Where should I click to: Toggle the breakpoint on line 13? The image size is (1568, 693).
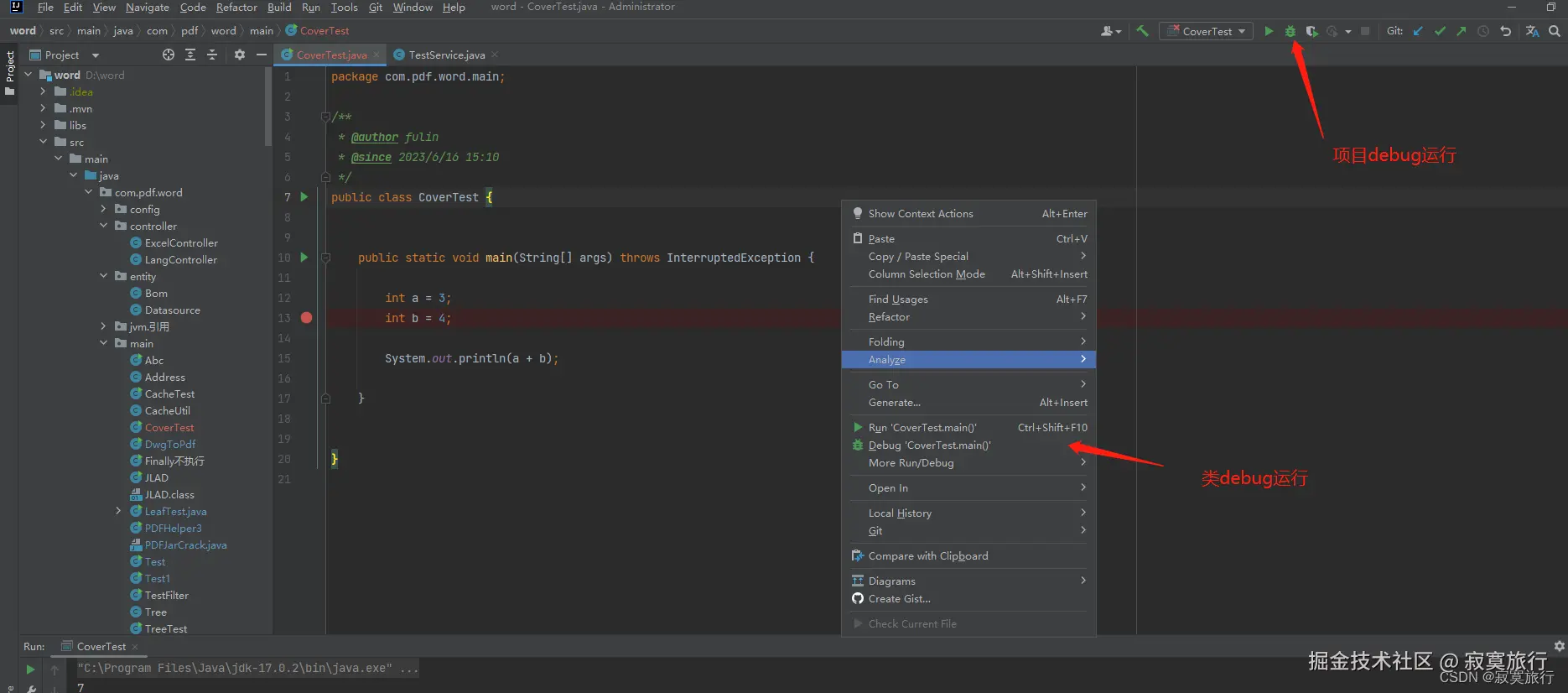click(x=306, y=318)
